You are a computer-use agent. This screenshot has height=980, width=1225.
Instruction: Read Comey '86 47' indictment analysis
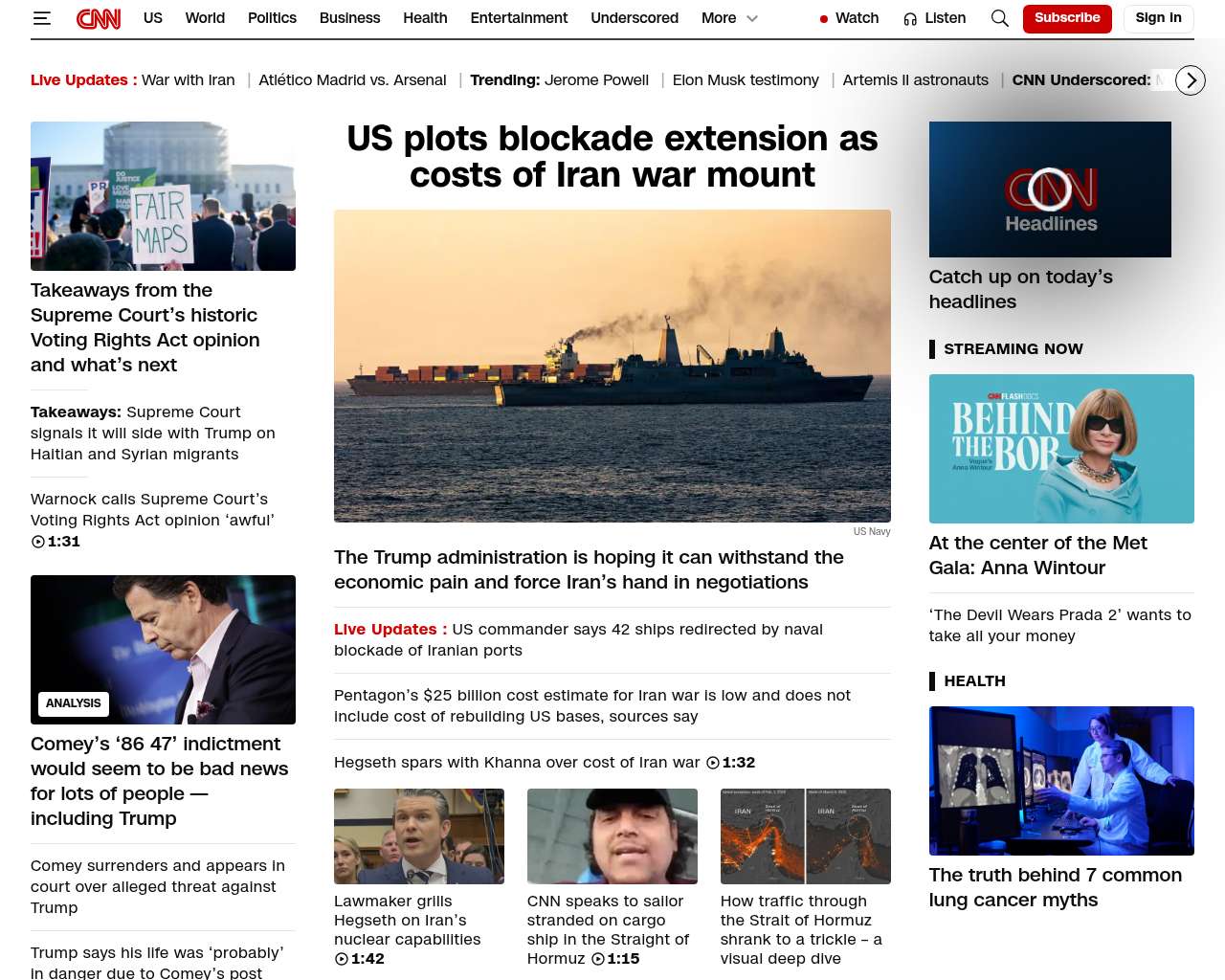[160, 781]
